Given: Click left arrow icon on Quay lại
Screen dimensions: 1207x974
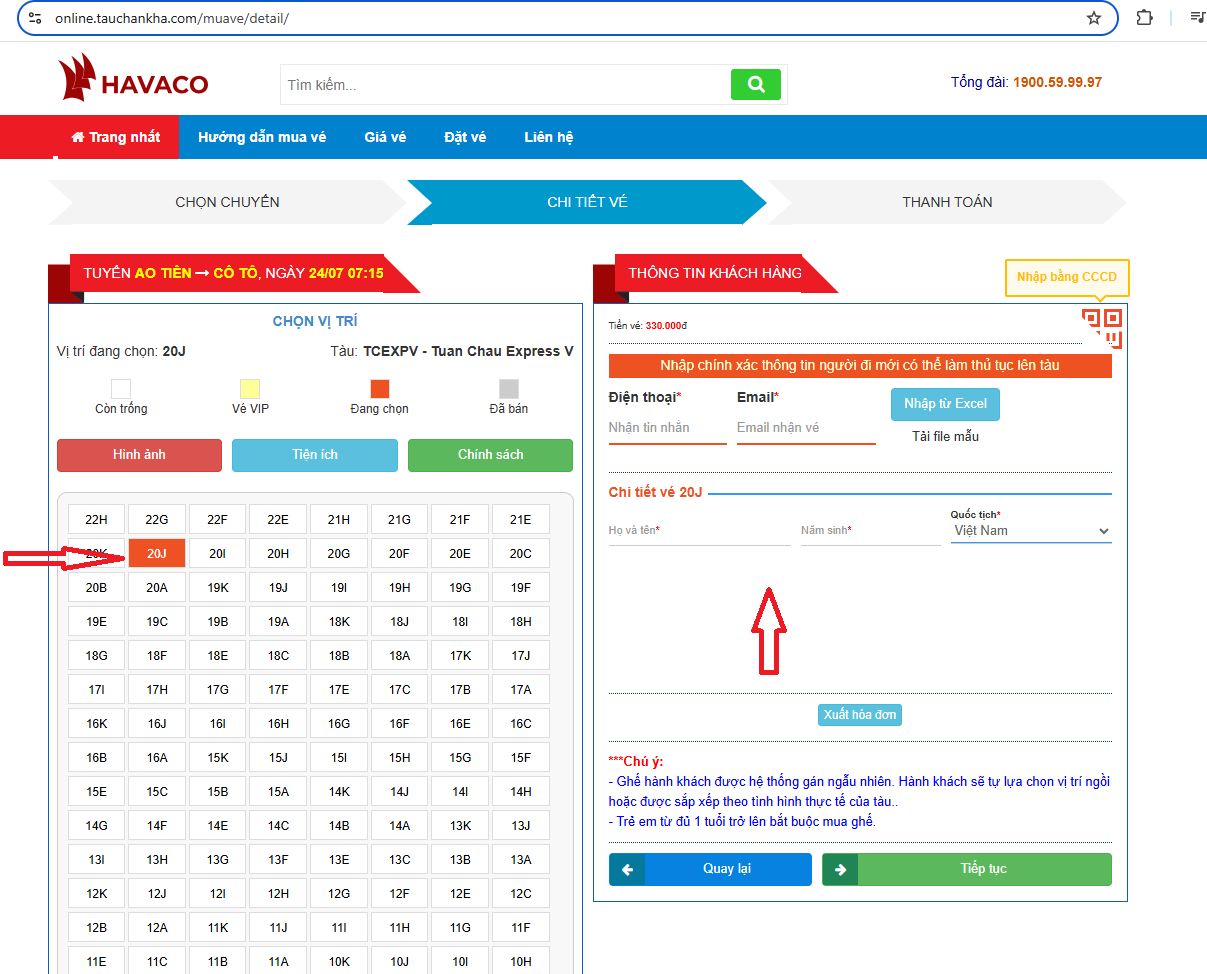Looking at the screenshot, I should click(x=627, y=869).
